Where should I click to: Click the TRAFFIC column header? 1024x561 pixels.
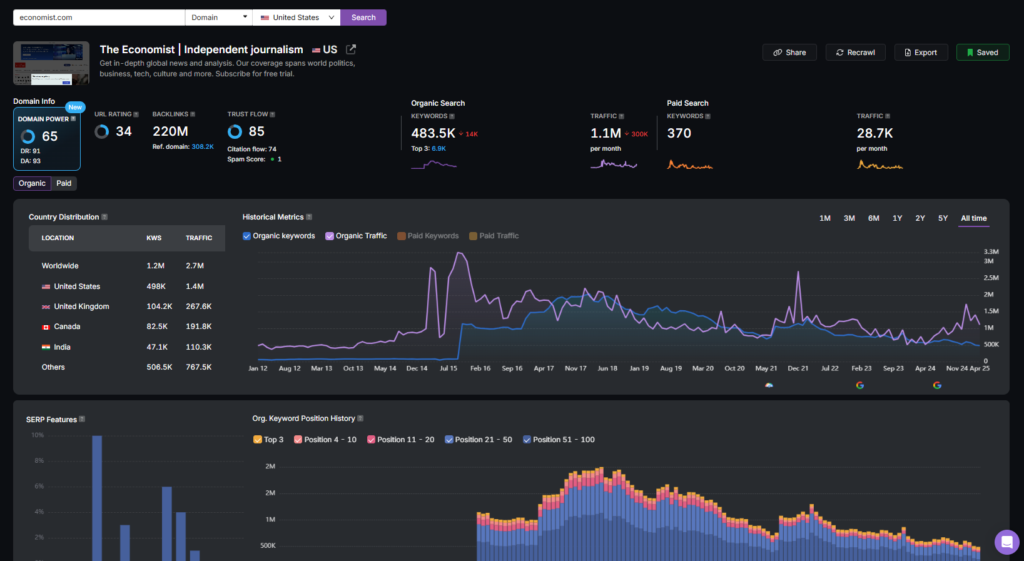199,238
